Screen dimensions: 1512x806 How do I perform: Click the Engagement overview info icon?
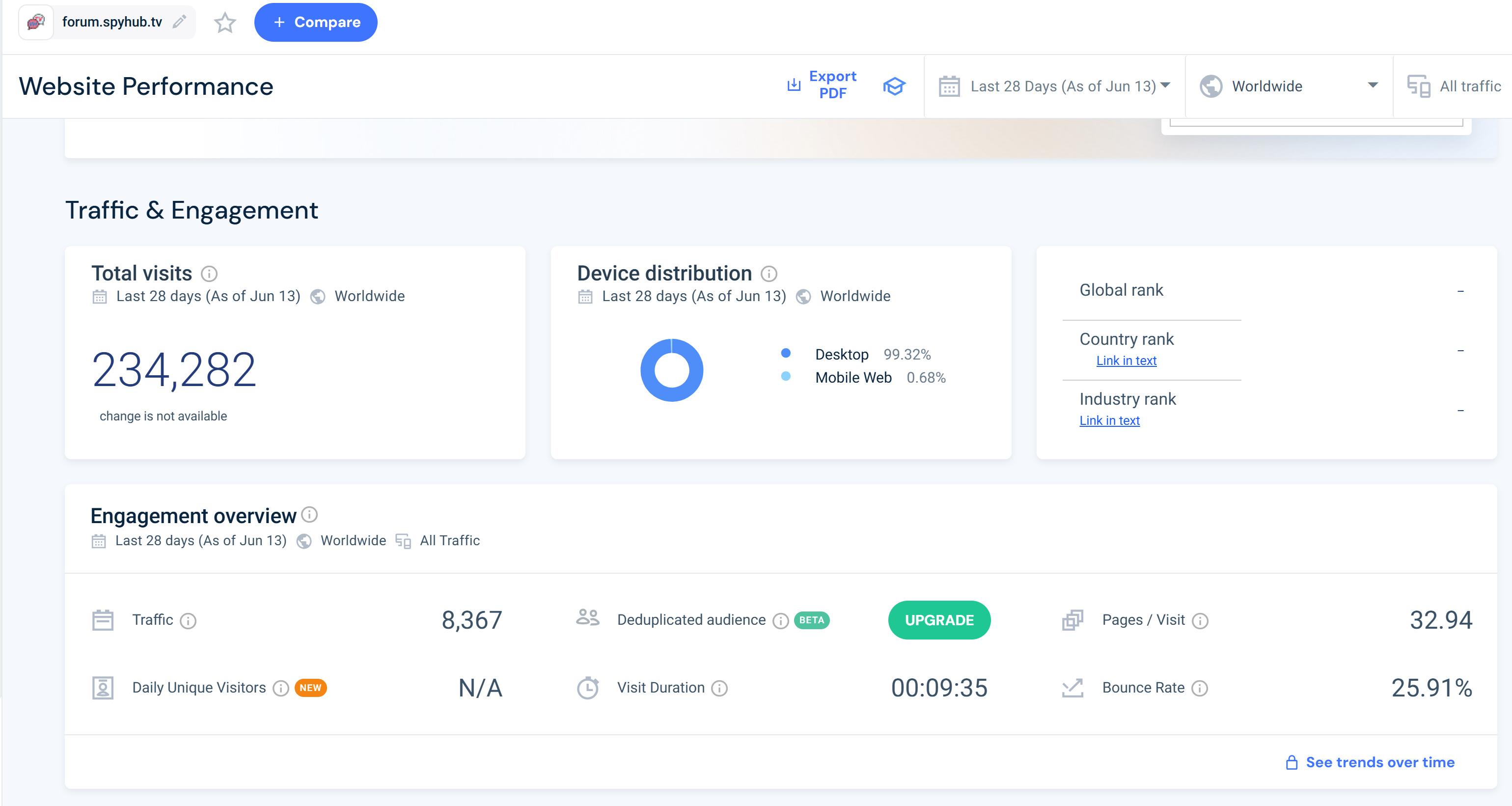[309, 515]
